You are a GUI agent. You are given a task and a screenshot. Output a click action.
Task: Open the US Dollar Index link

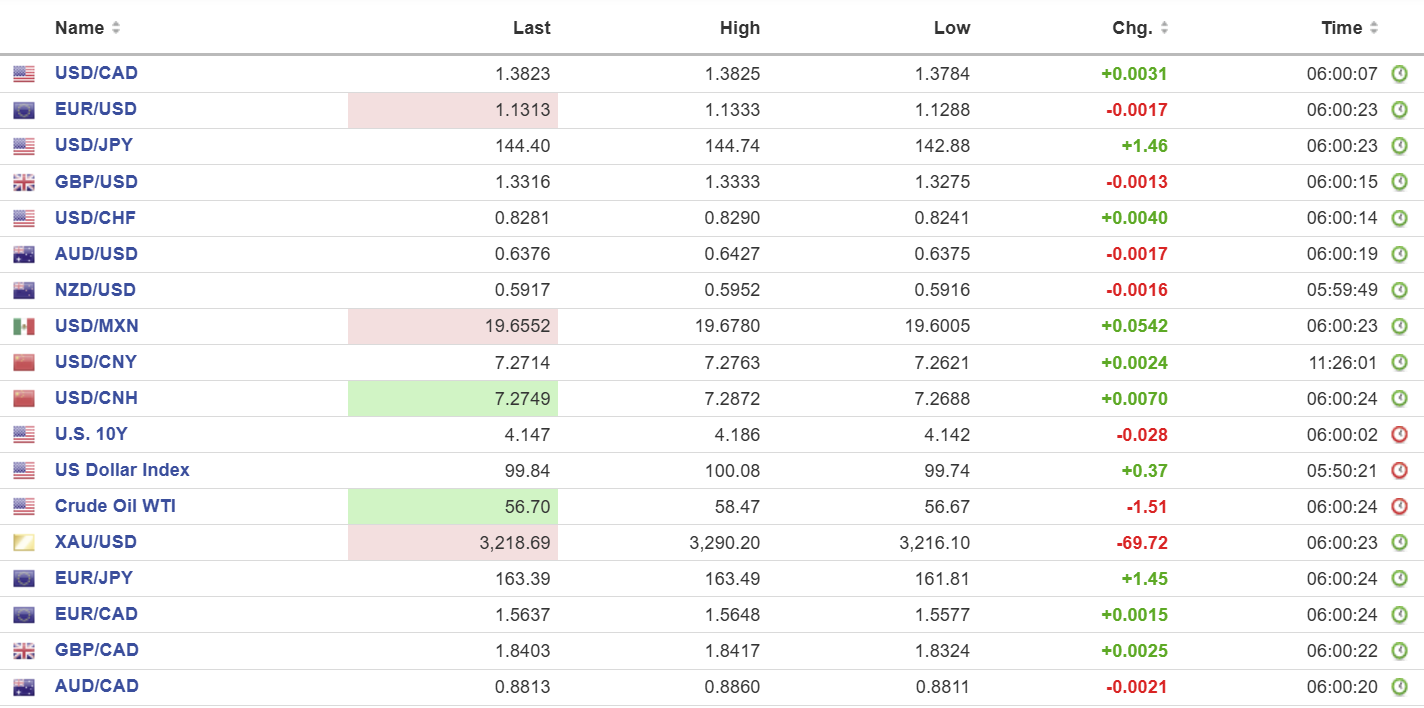122,470
